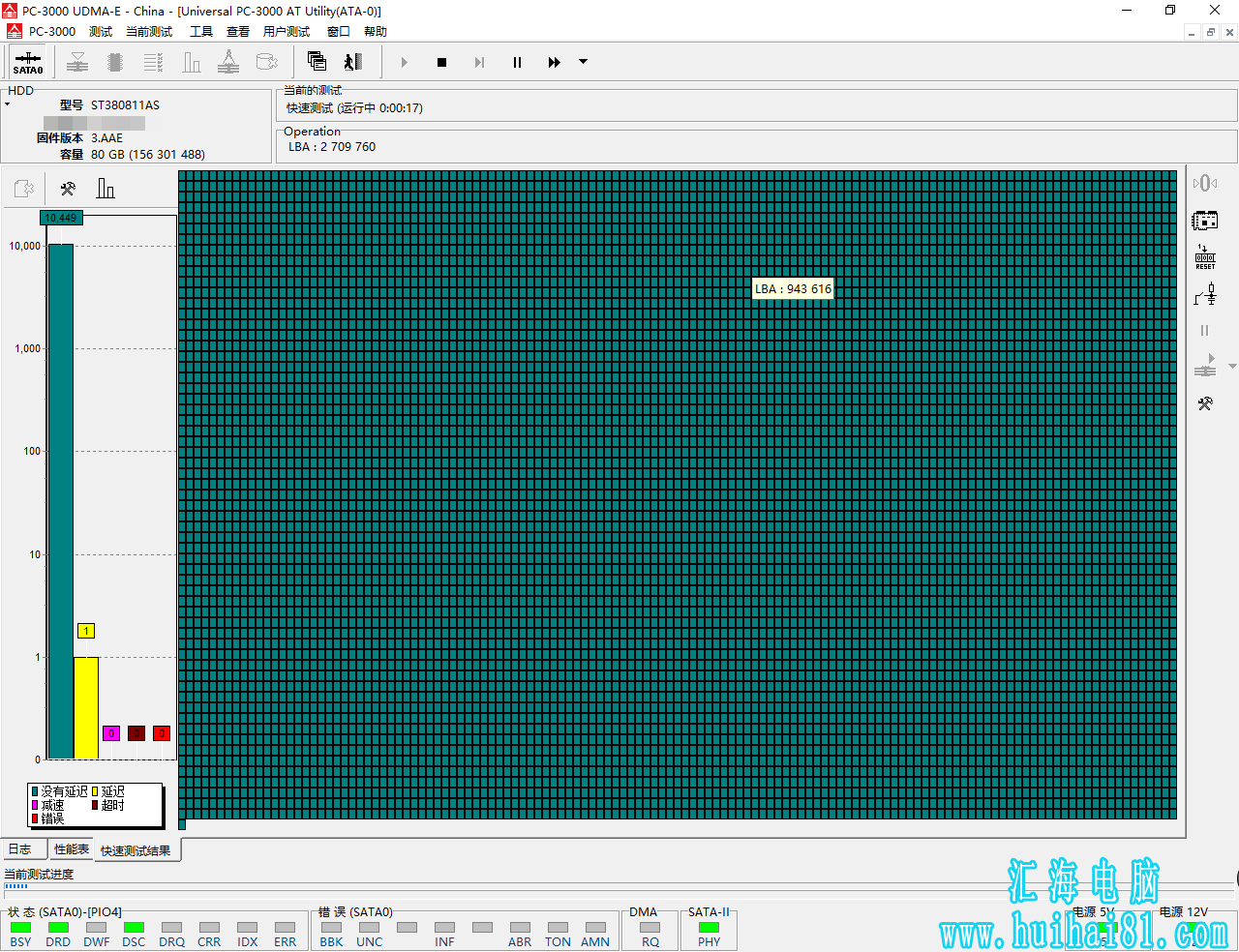Open the 测试 menu
The height and width of the screenshot is (952, 1239).
pyautogui.click(x=101, y=31)
